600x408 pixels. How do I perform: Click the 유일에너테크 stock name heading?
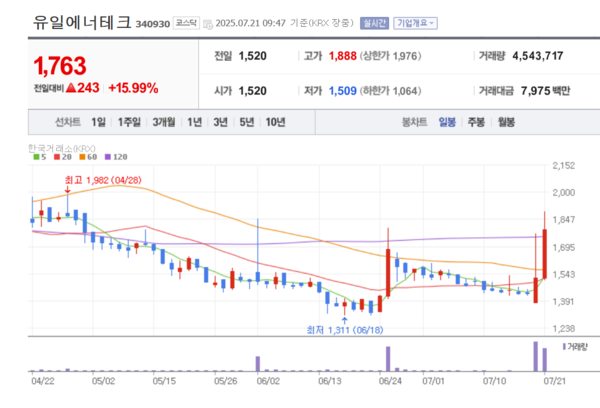82,23
